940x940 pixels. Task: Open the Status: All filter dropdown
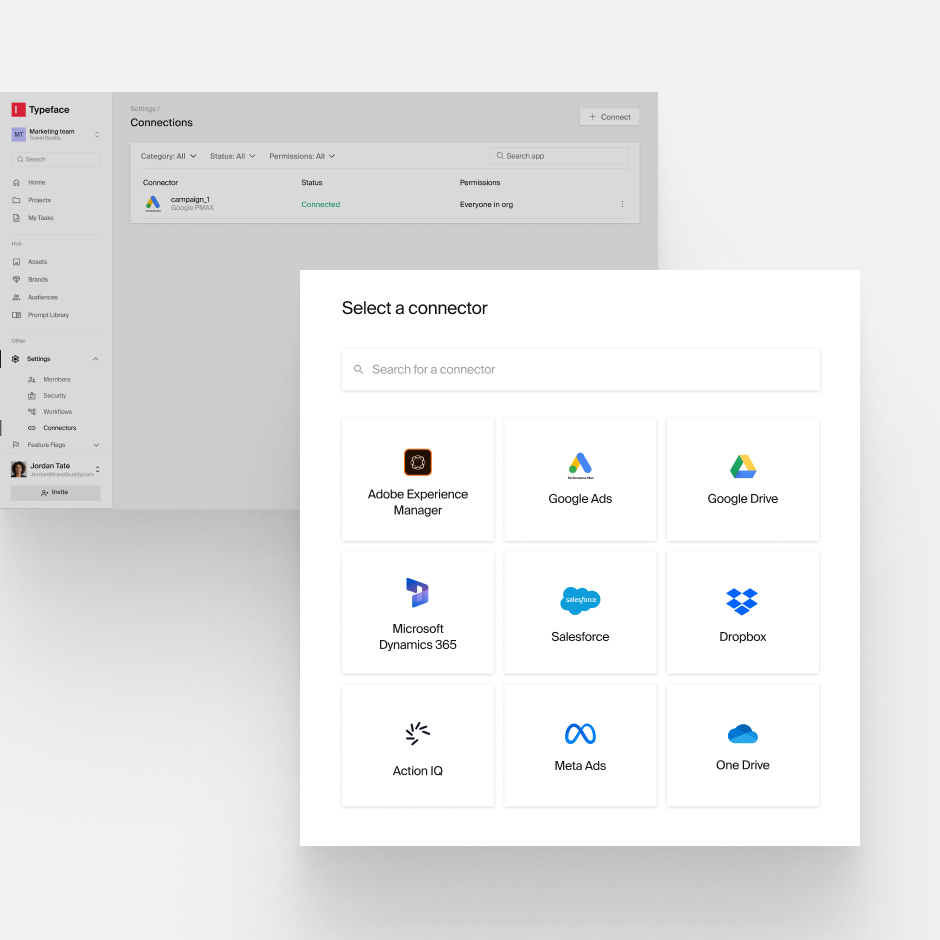pos(233,156)
